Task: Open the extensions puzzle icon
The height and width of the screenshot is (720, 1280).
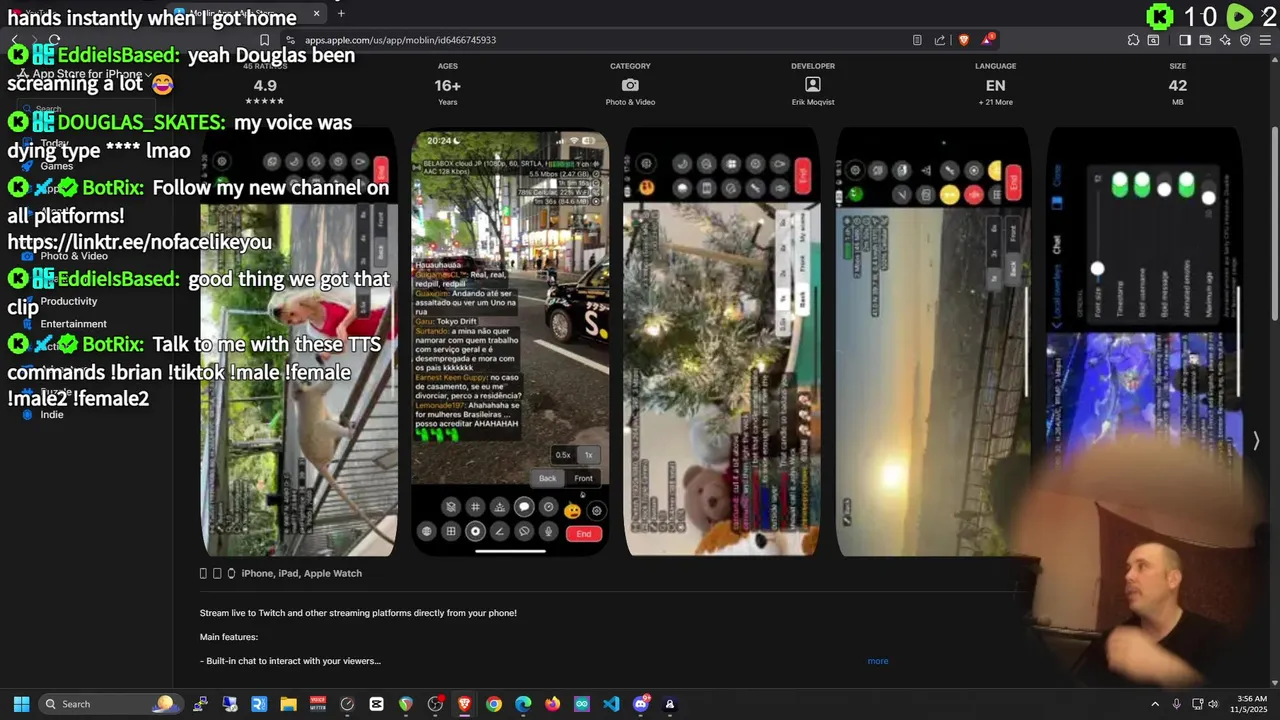Action: point(1133,40)
